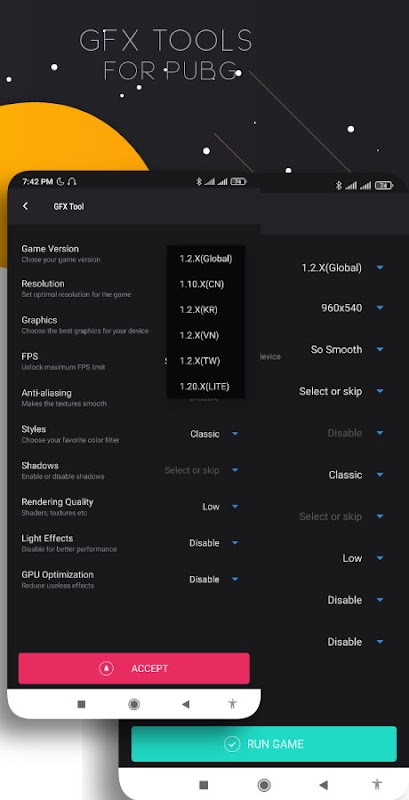Choose 1.2.X(Global) from the version list
The height and width of the screenshot is (800, 409).
coord(206,259)
